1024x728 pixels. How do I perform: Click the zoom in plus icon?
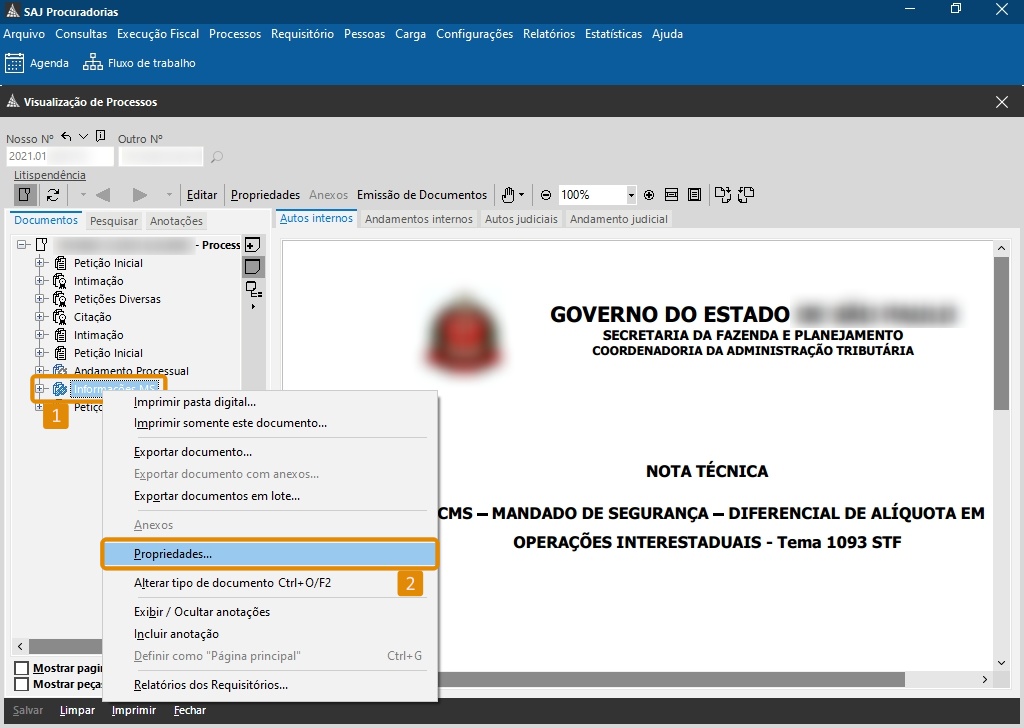point(649,195)
